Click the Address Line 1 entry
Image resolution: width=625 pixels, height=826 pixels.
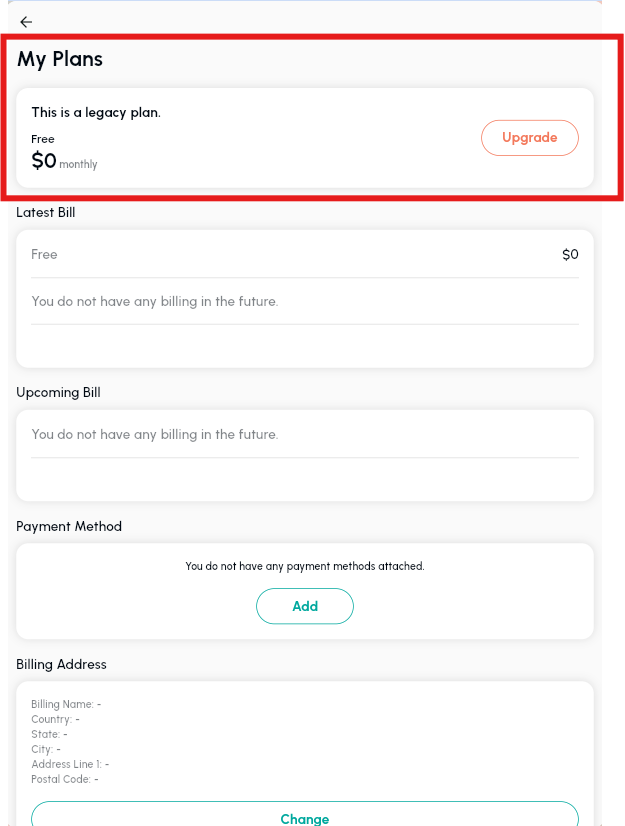coord(70,764)
